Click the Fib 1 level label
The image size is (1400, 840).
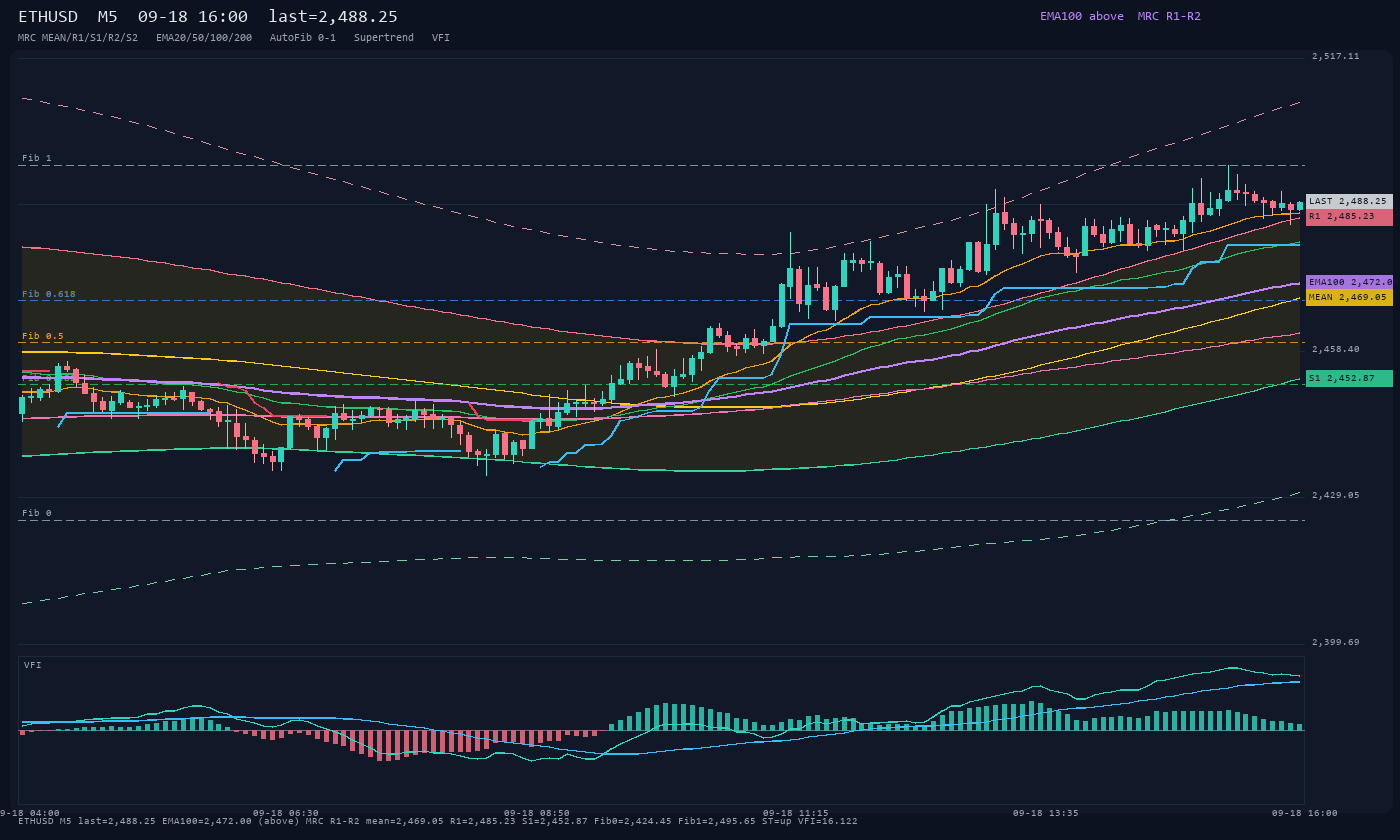37,158
